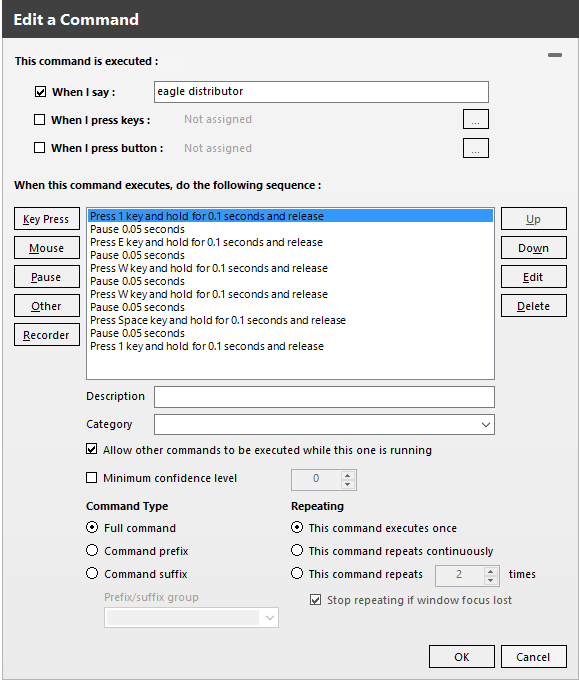
Task: Toggle Allow other commands to be executed checkbox
Action: coord(91,449)
